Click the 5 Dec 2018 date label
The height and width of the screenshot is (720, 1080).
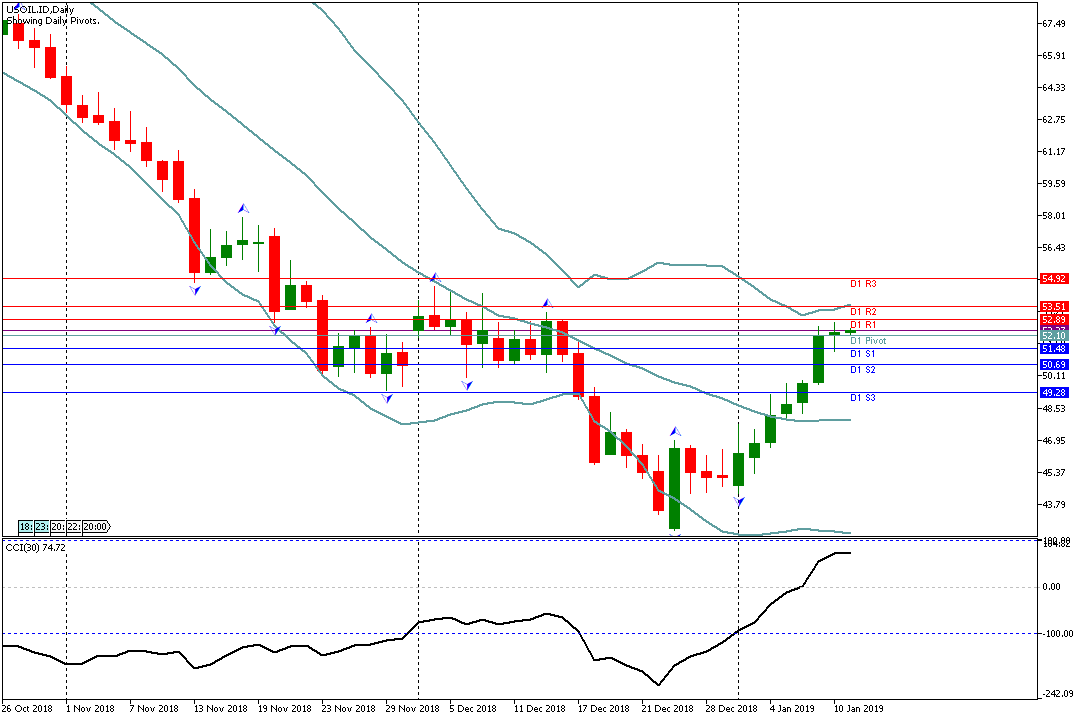[472, 708]
